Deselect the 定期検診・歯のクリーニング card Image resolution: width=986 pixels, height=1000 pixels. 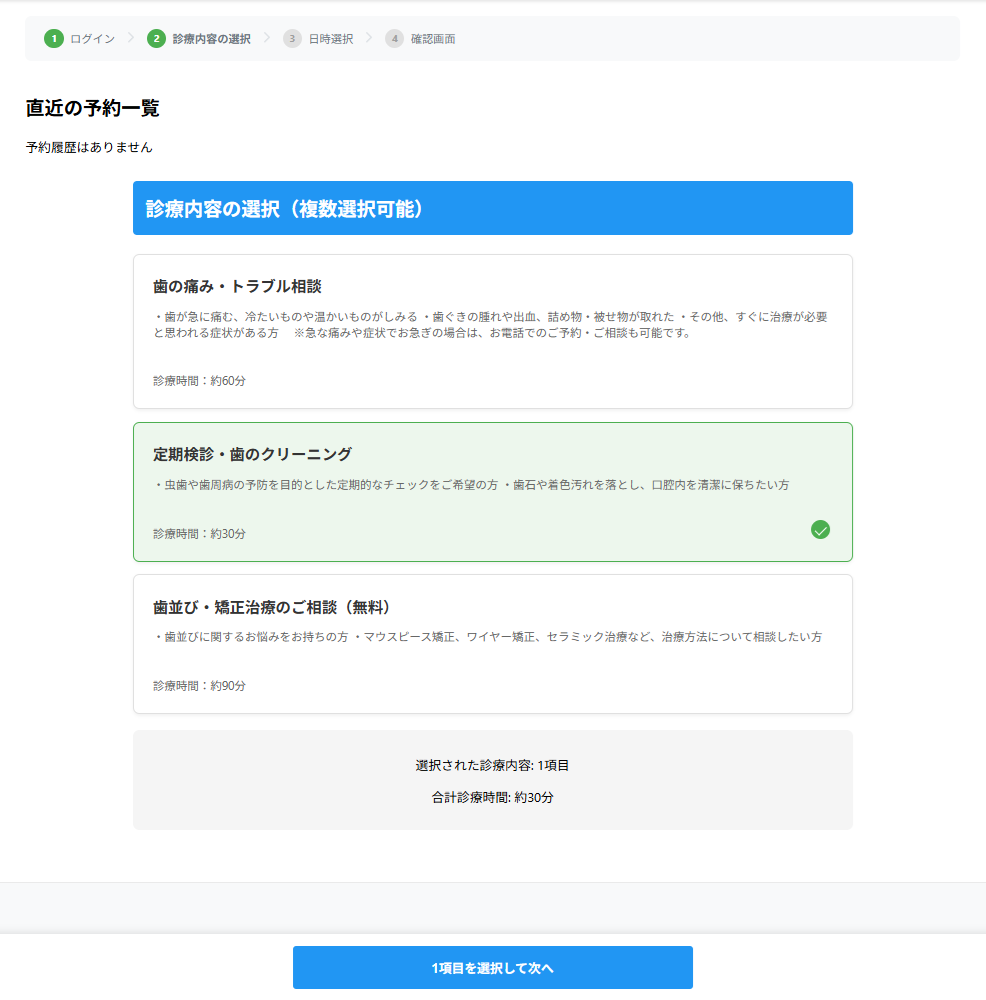492,491
